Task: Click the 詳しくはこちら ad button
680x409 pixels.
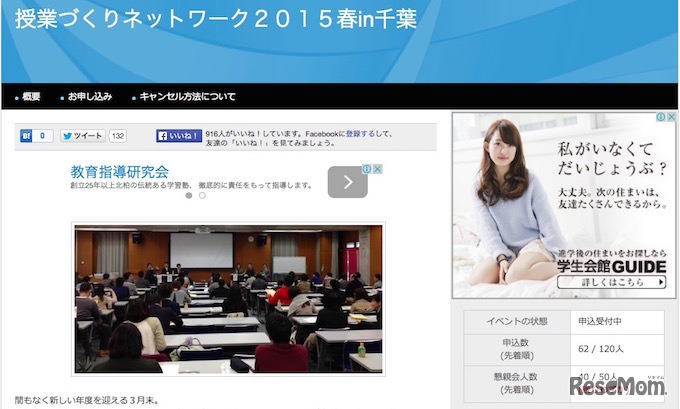Action: (612, 282)
